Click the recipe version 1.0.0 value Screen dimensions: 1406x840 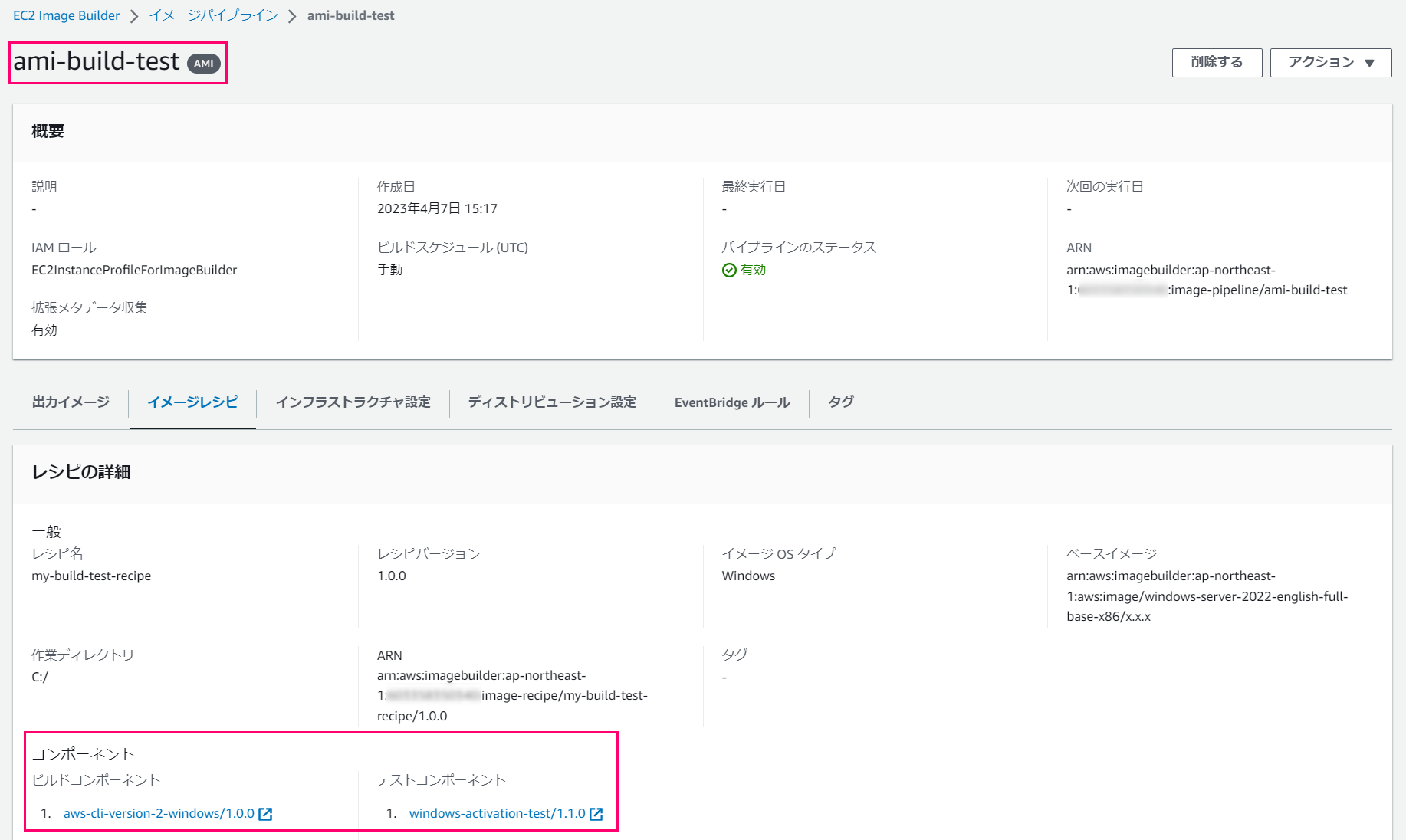click(x=392, y=576)
